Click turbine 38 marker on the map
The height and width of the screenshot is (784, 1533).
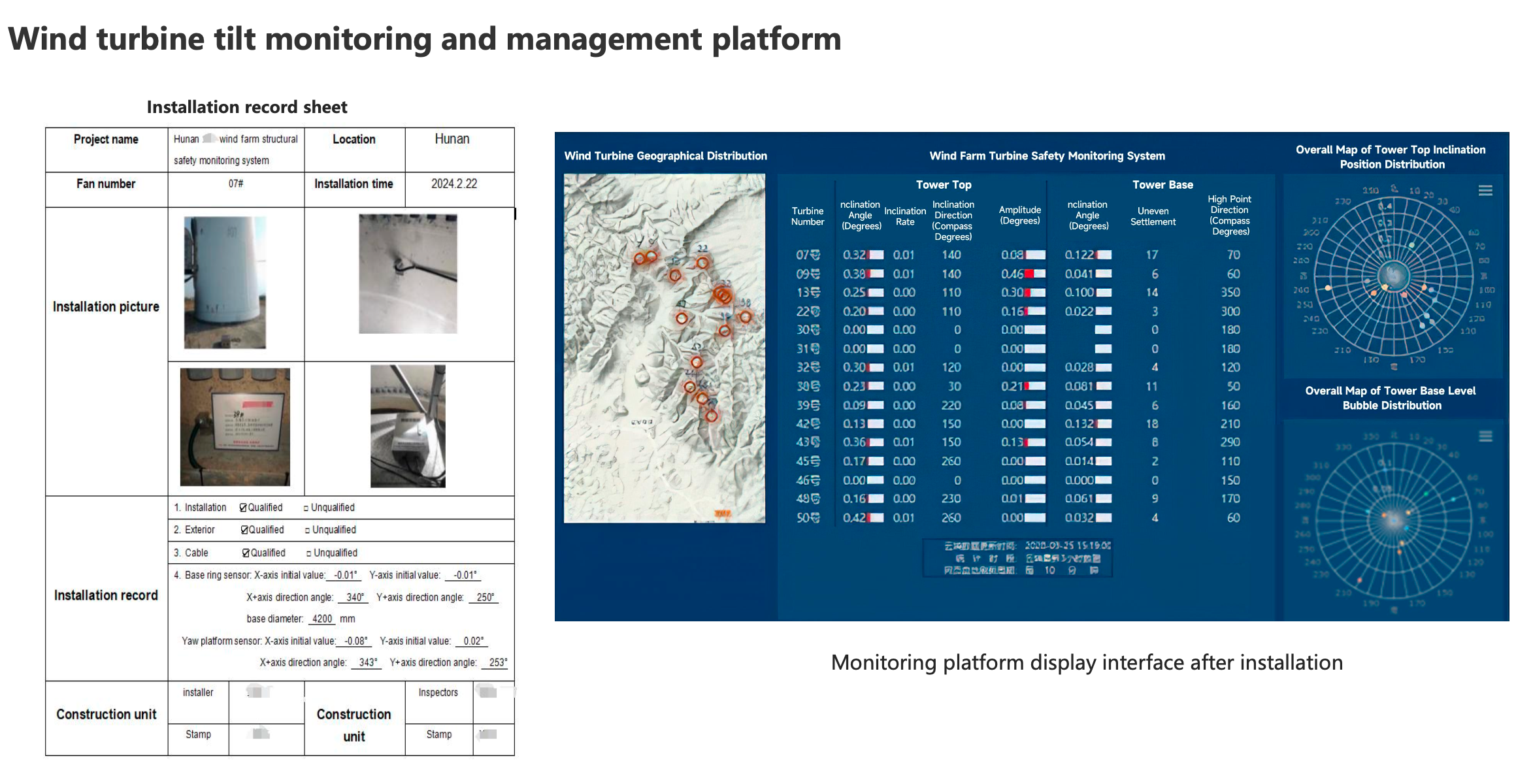click(x=745, y=317)
